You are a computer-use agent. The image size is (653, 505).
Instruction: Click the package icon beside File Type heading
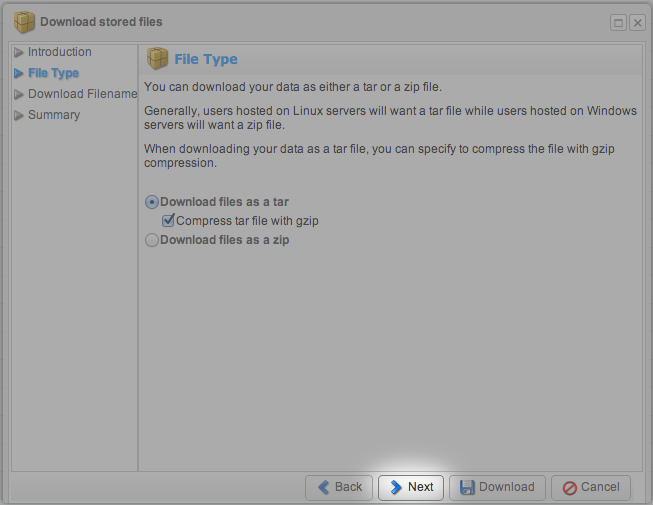[x=157, y=59]
